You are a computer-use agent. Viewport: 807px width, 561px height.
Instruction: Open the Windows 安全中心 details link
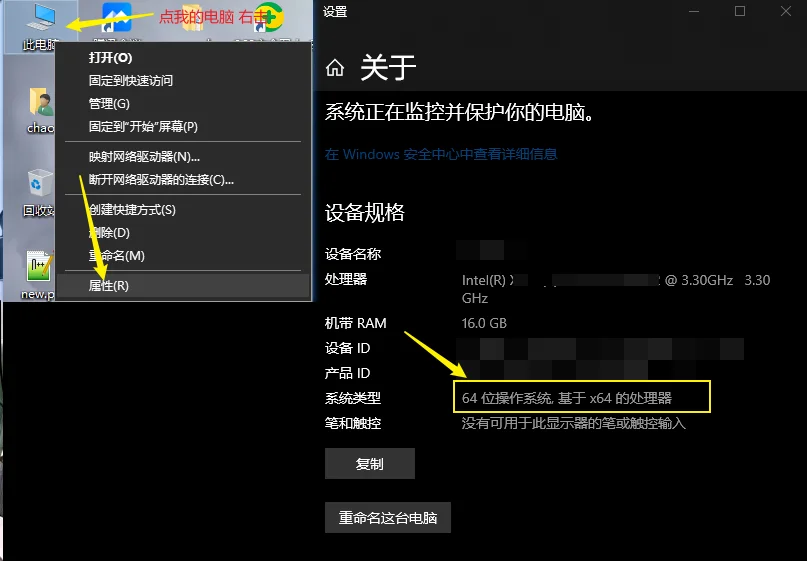click(x=441, y=154)
